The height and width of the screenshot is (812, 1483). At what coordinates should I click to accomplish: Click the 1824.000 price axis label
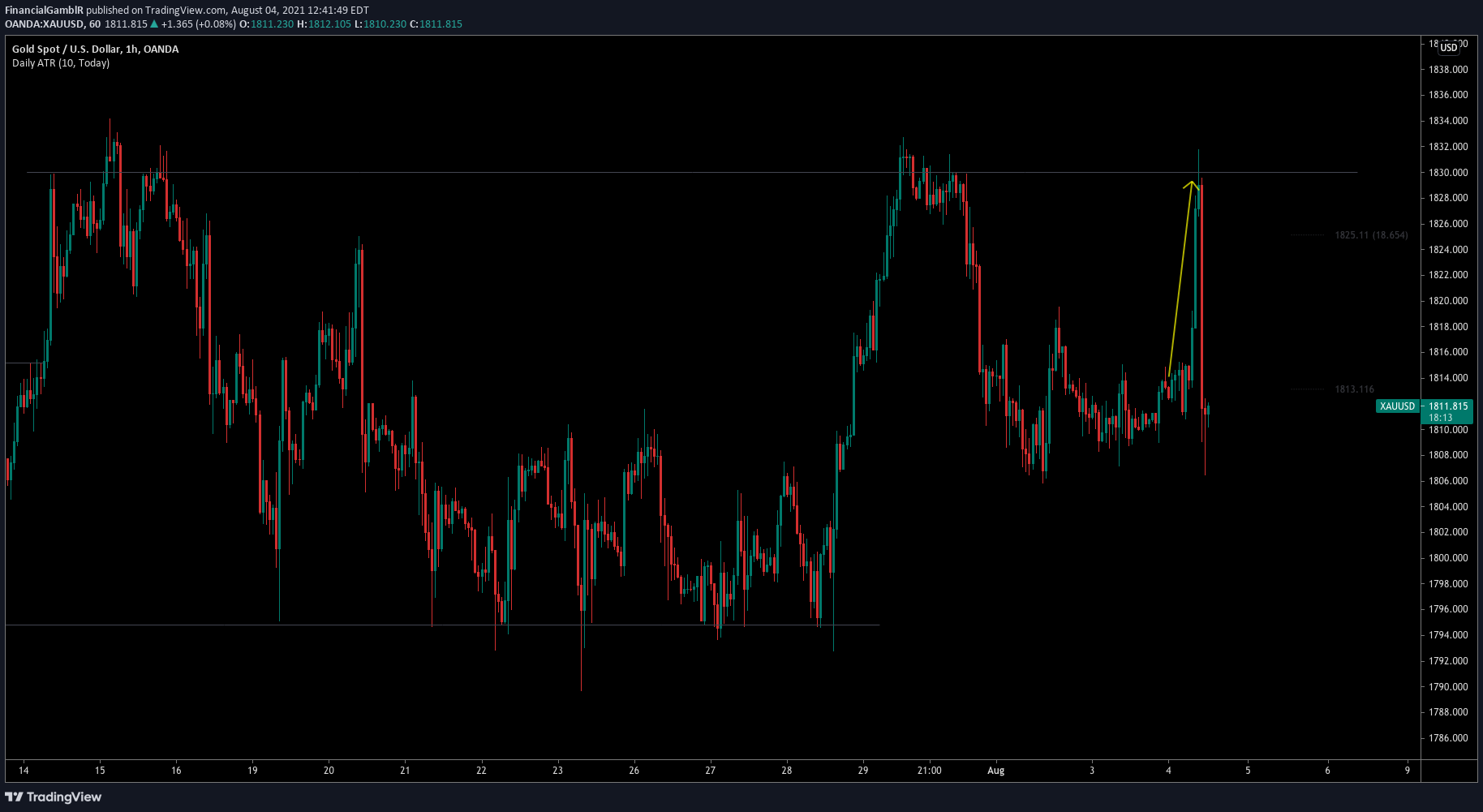(1448, 250)
